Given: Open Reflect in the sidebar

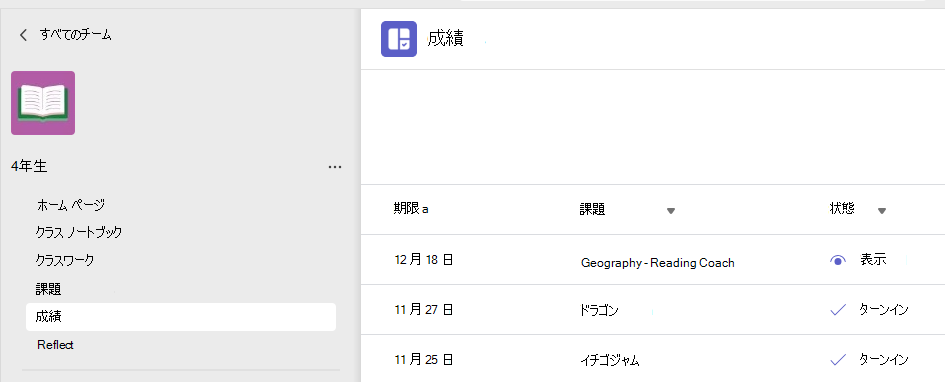Looking at the screenshot, I should (55, 345).
